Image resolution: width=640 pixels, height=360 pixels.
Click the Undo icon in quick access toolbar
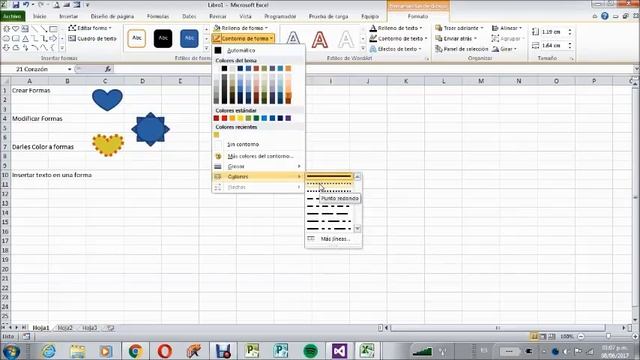[x=26, y=5]
